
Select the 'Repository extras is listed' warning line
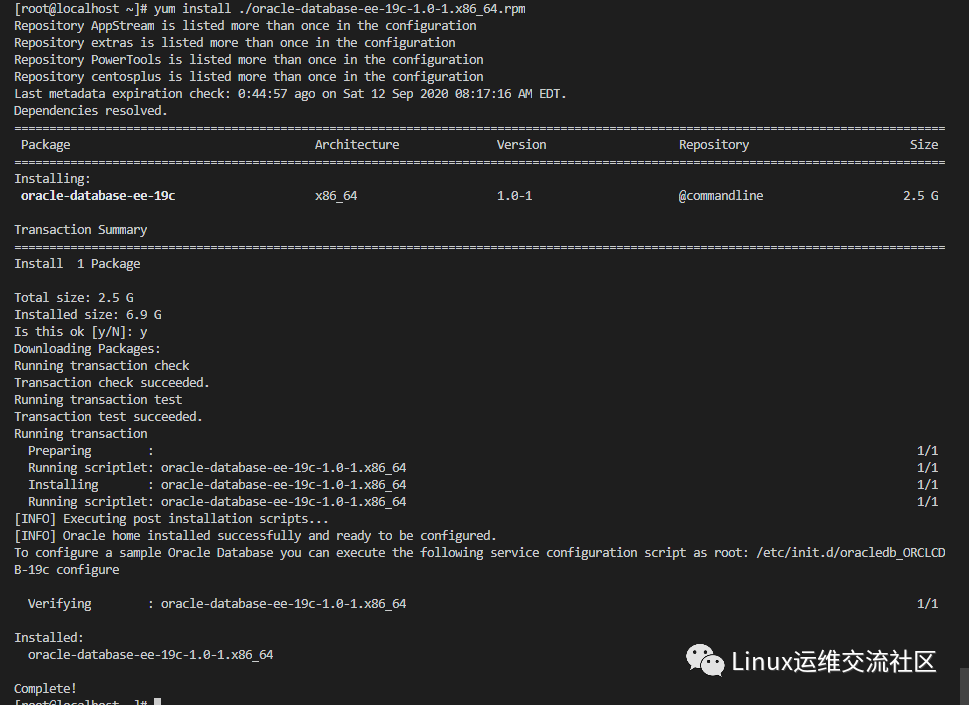(235, 43)
